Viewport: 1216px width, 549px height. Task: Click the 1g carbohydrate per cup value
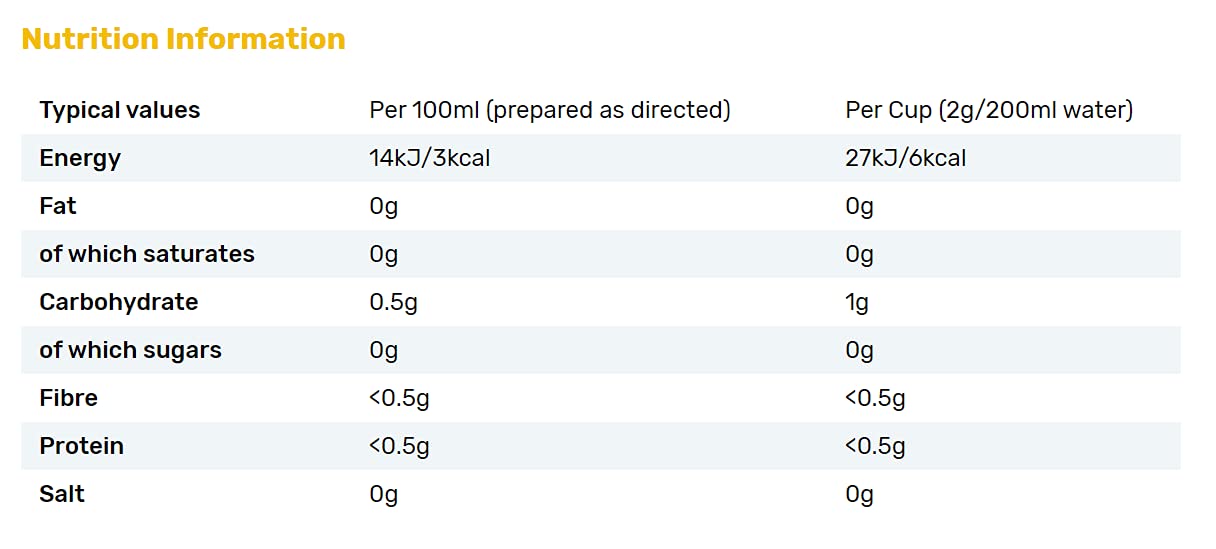[x=857, y=302]
